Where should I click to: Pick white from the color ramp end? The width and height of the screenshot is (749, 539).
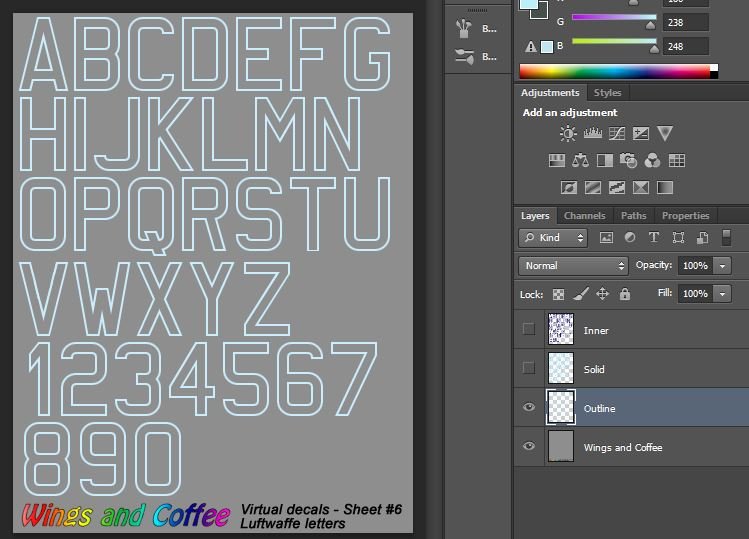714,68
